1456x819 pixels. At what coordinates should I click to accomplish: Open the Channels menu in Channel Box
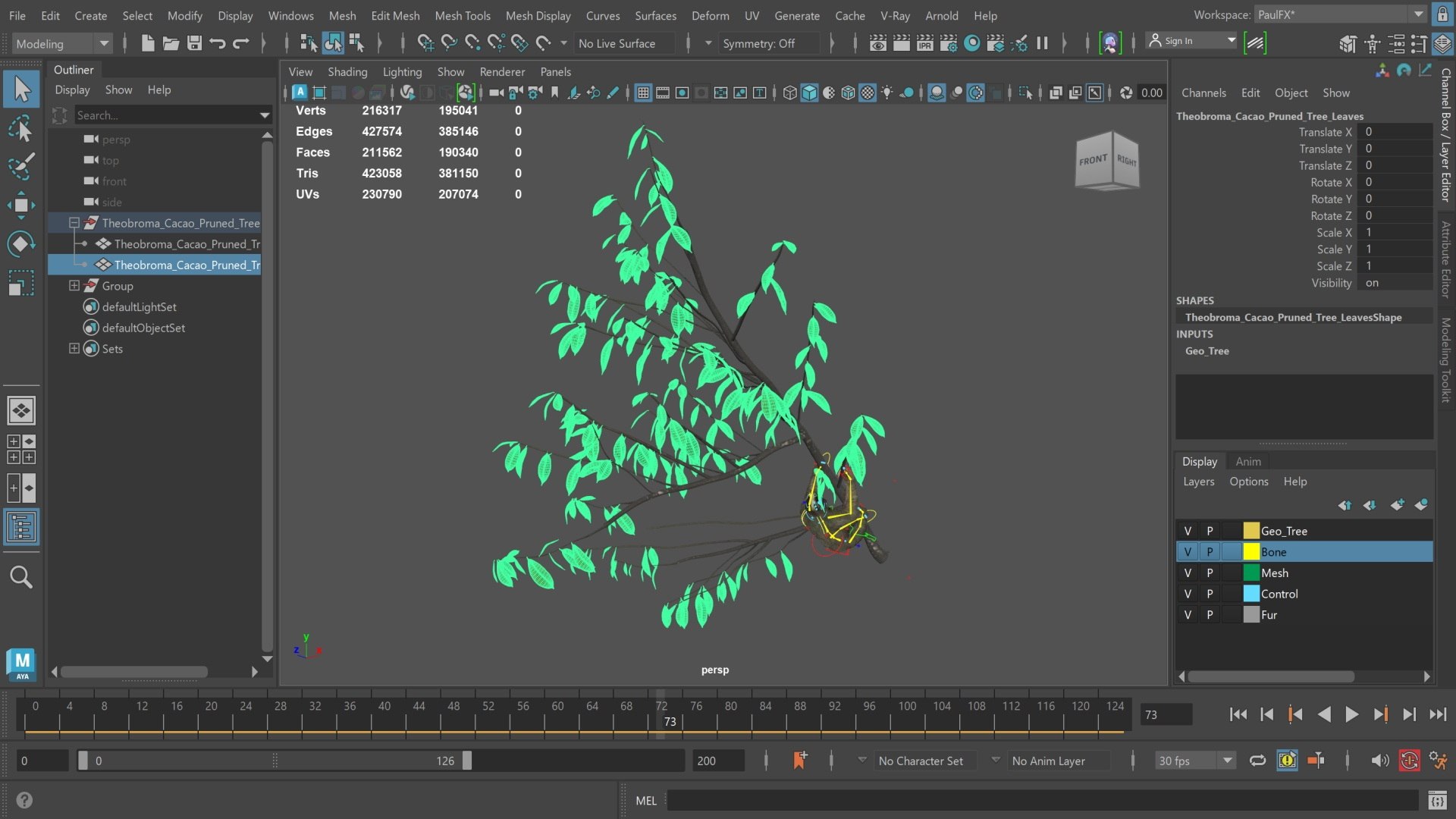click(x=1203, y=93)
